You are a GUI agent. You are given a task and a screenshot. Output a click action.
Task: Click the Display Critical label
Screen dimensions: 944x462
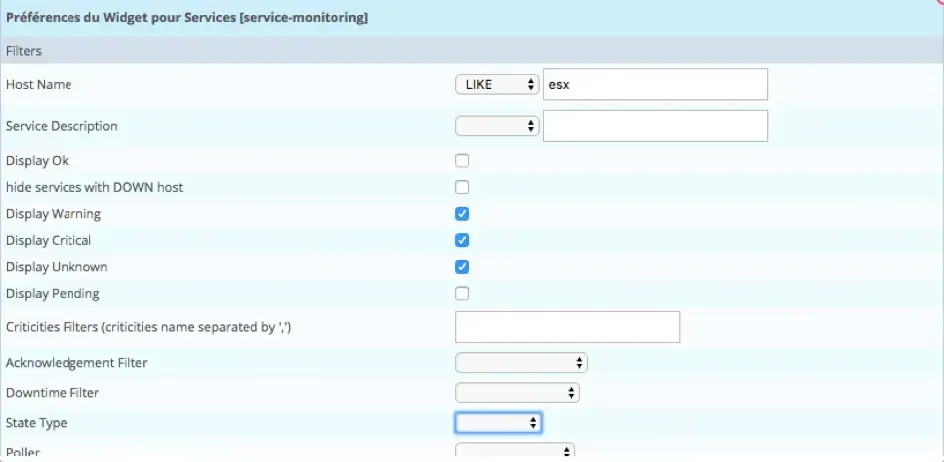tap(48, 240)
